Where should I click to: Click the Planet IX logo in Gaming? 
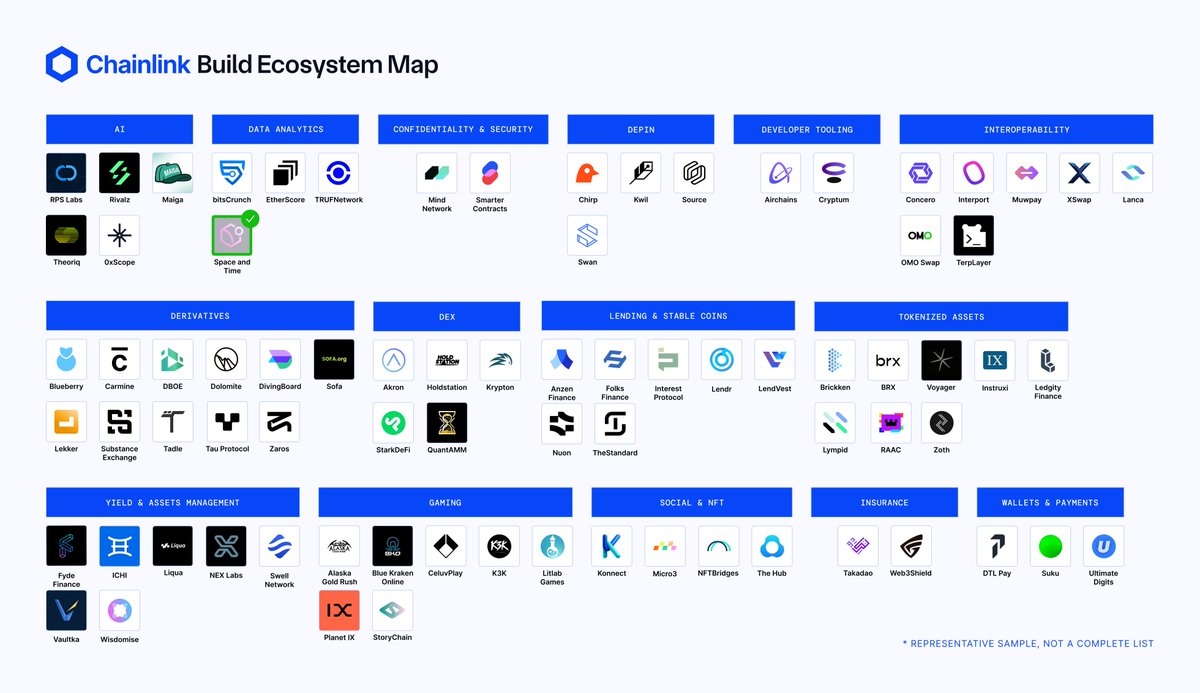pos(339,609)
